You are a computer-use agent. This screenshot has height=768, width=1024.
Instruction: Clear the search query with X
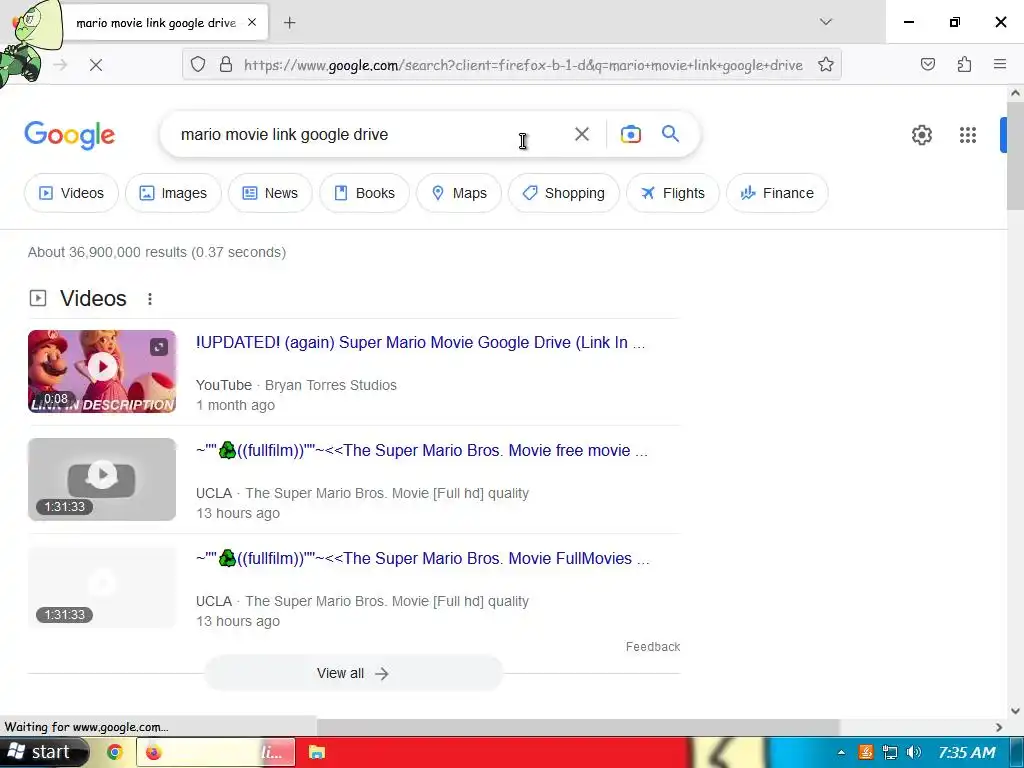pyautogui.click(x=581, y=134)
